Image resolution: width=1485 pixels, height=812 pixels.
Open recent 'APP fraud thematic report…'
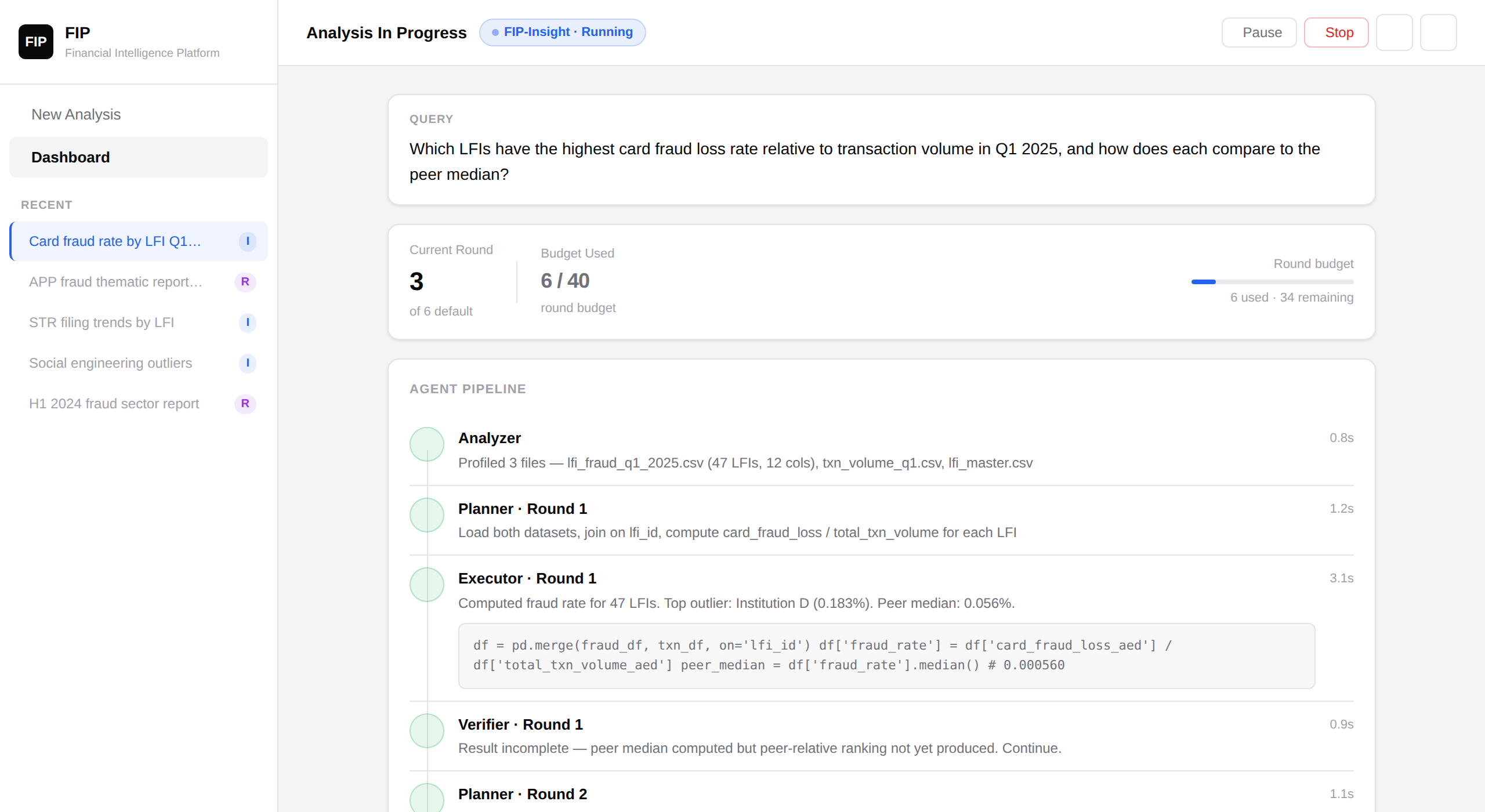click(139, 282)
